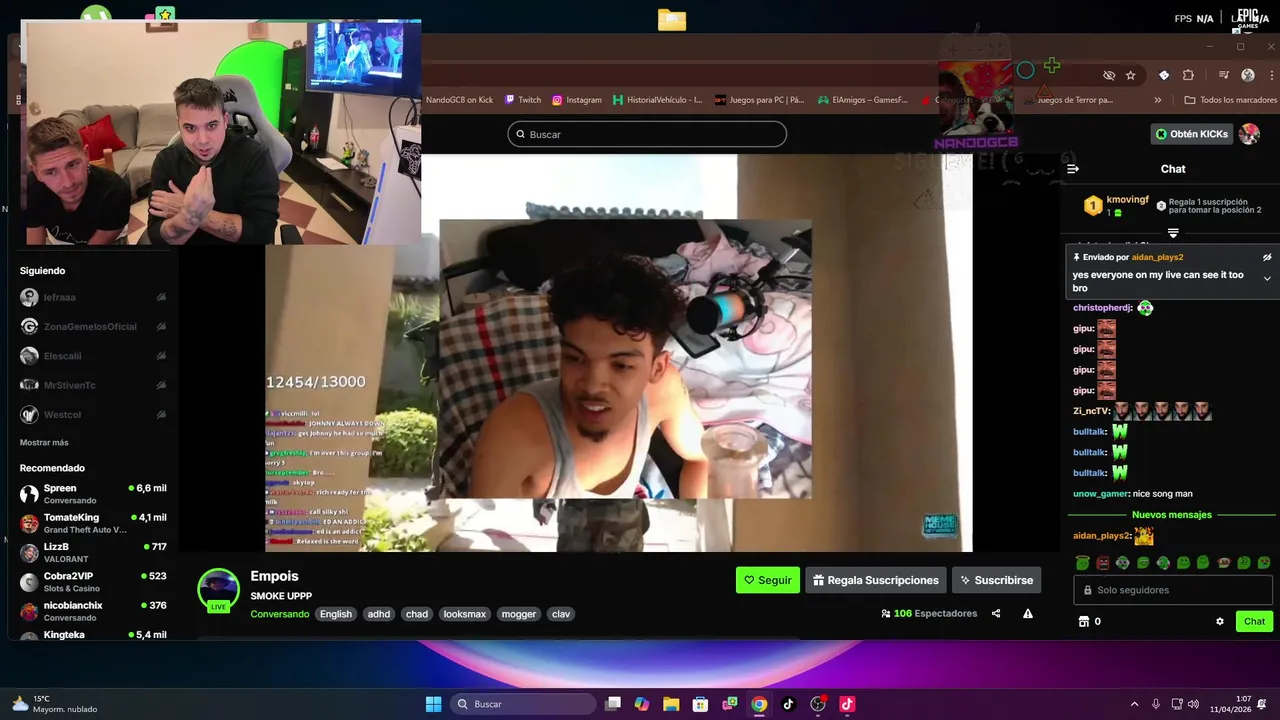Toggle the notification bell for Westcol
The height and width of the screenshot is (720, 1280).
click(161, 414)
